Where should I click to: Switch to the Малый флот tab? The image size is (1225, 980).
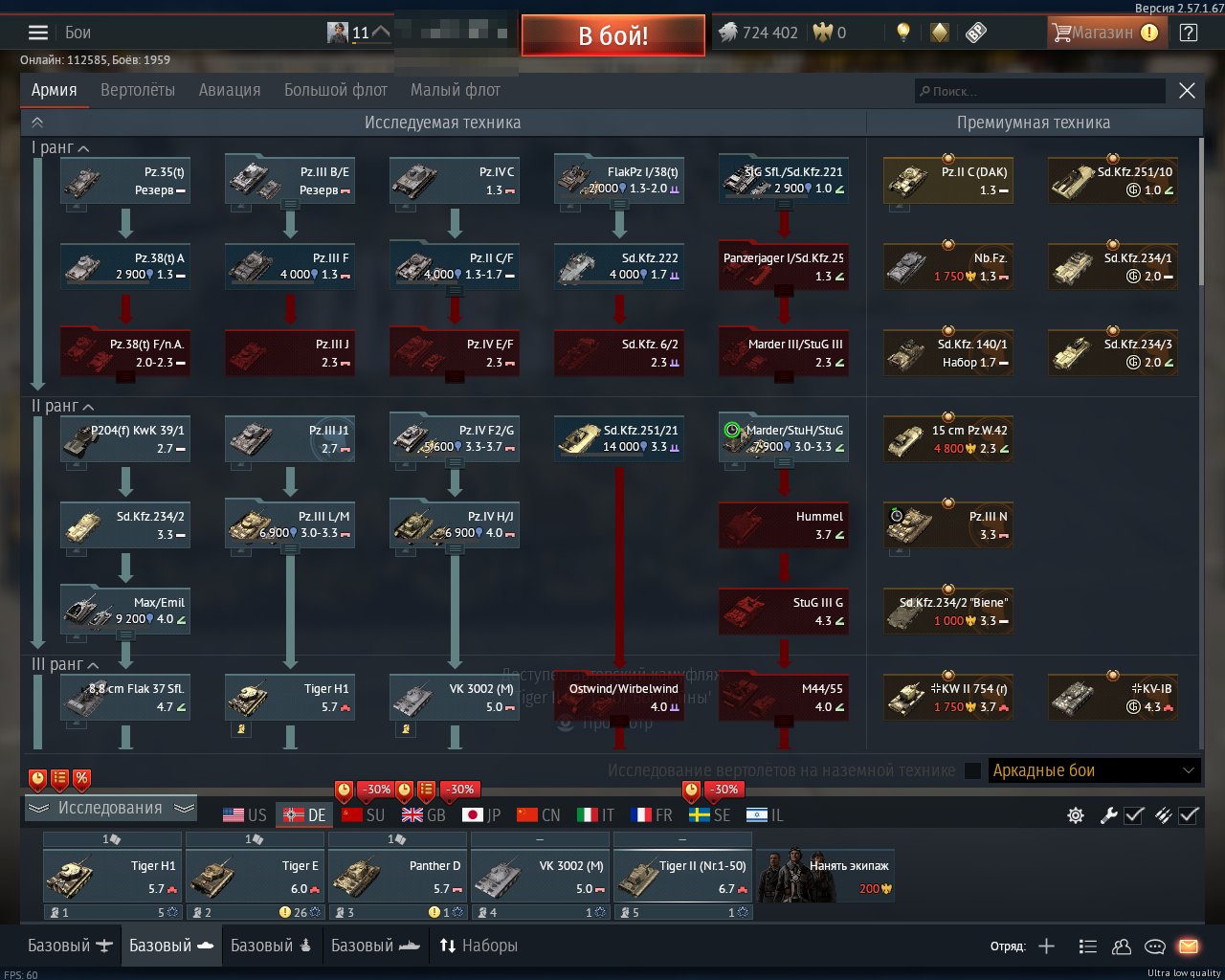pyautogui.click(x=456, y=90)
